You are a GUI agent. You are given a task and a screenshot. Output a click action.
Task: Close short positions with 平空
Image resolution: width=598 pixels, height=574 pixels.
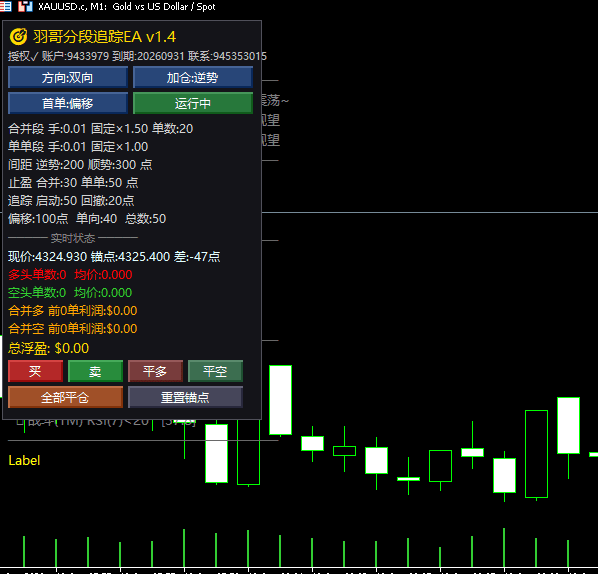pyautogui.click(x=215, y=371)
